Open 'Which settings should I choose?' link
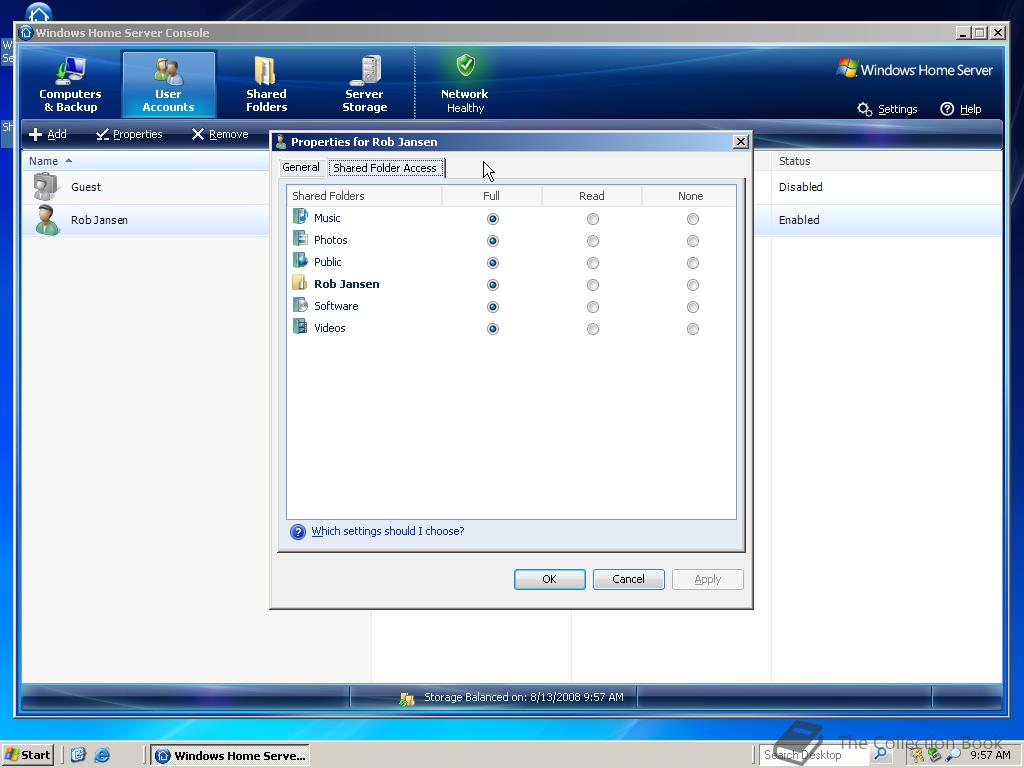 click(x=388, y=531)
